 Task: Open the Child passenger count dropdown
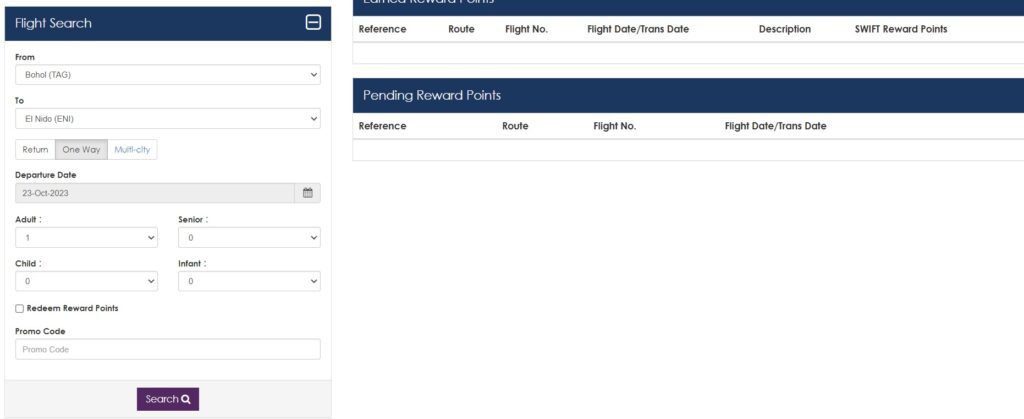coord(86,282)
